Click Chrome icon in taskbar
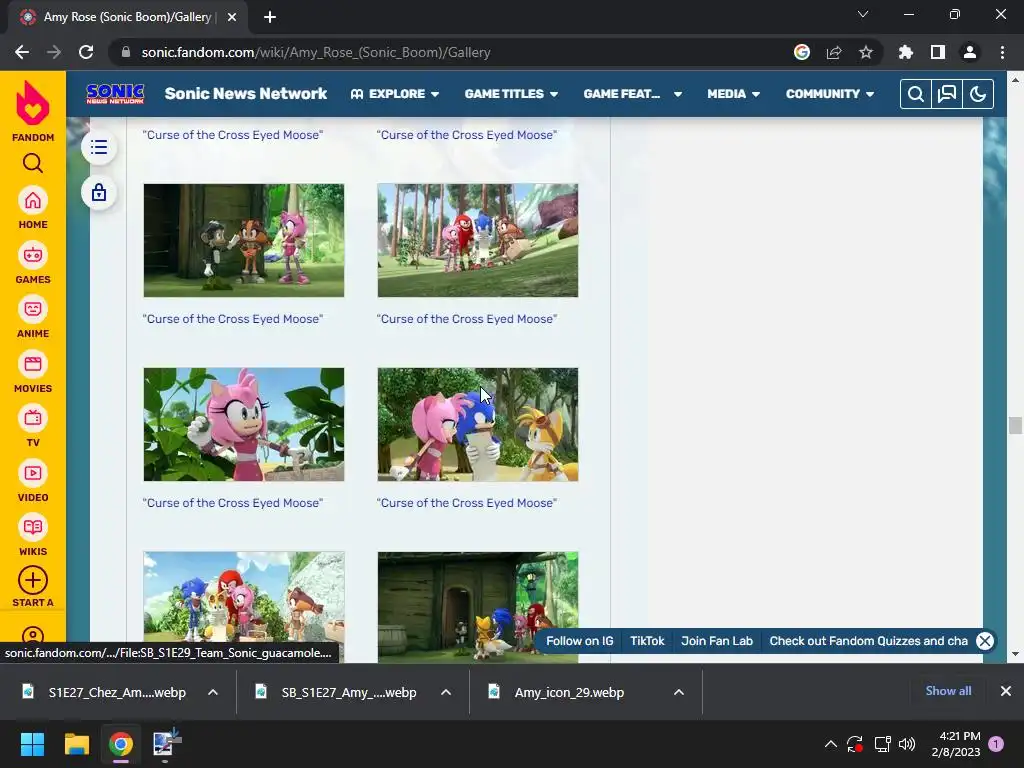 (121, 744)
